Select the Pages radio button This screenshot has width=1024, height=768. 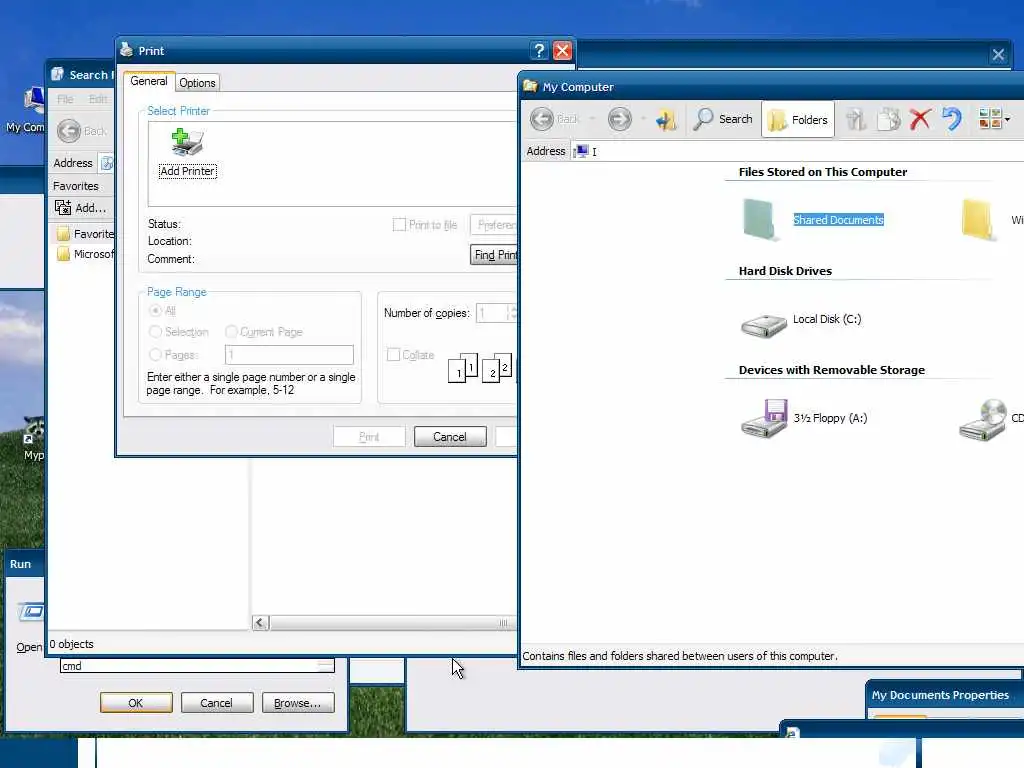[155, 355]
